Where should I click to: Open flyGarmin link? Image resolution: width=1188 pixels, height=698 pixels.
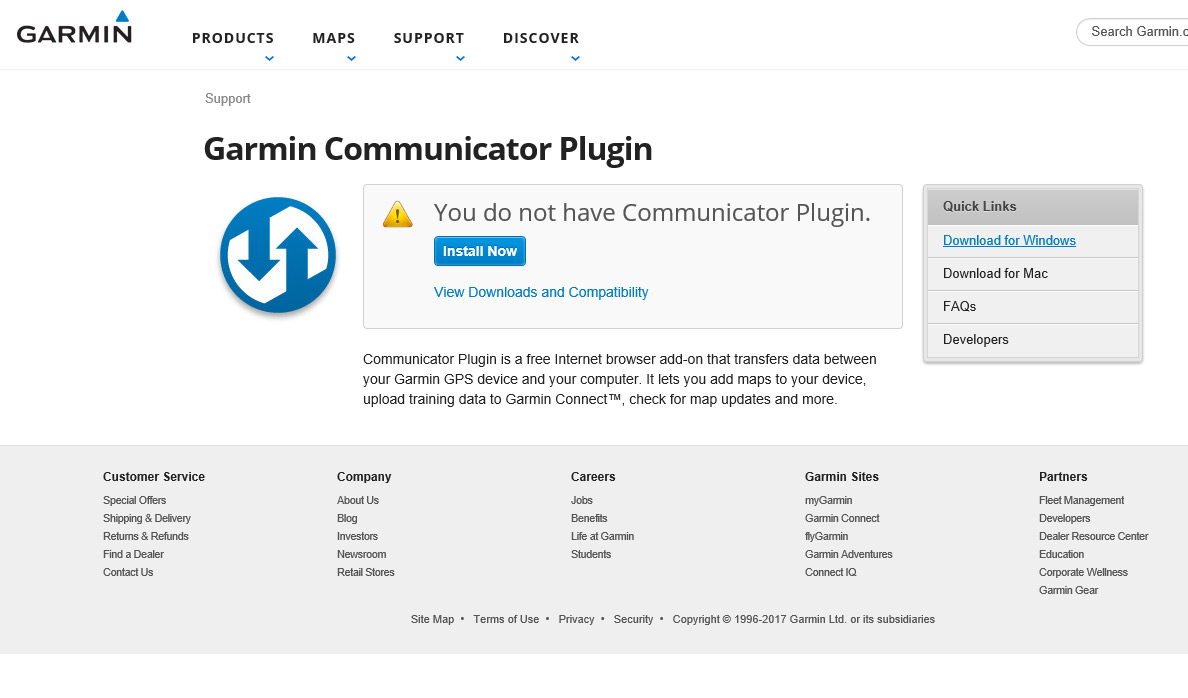click(x=826, y=537)
